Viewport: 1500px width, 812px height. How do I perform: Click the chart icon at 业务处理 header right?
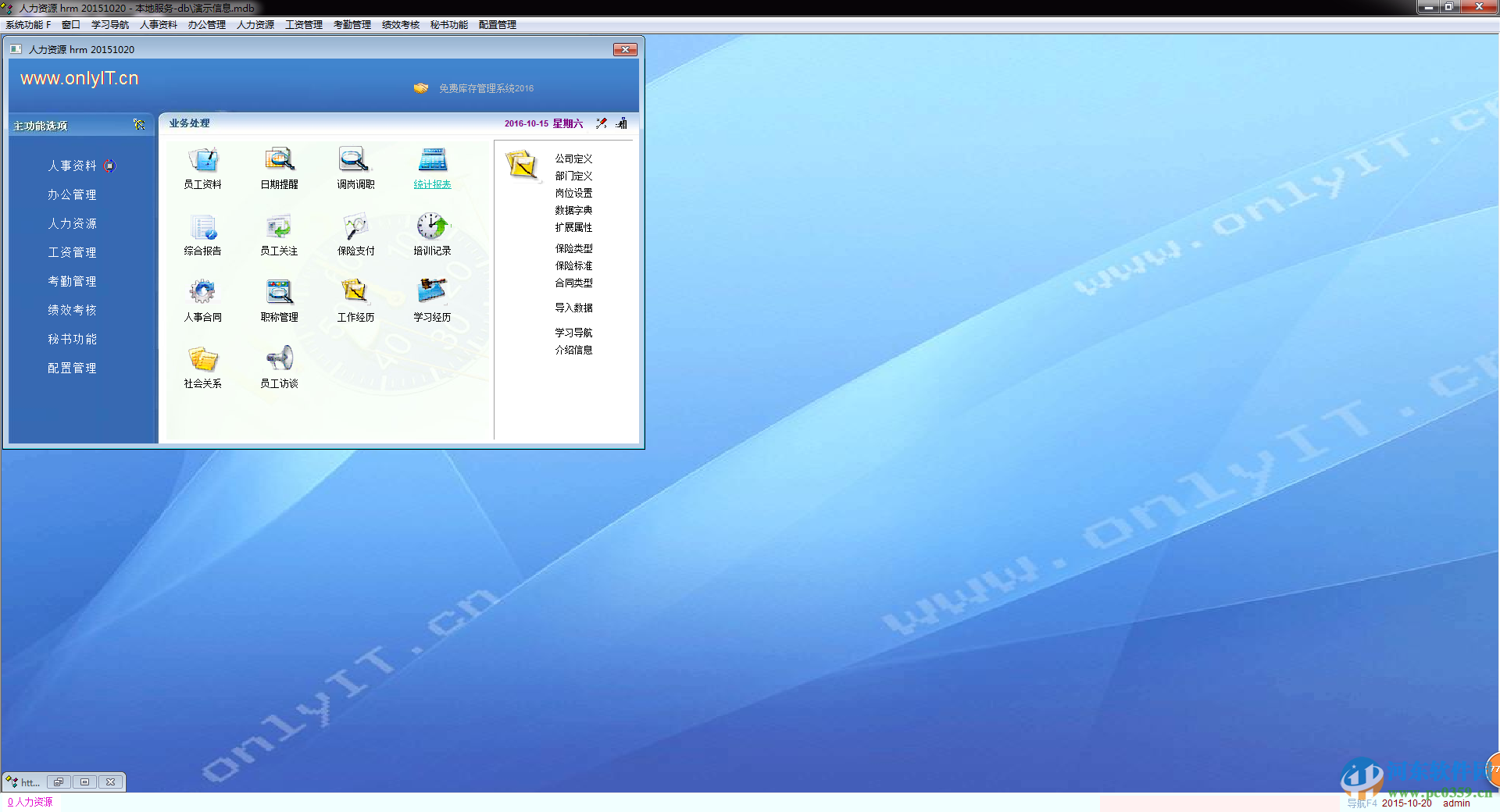(622, 123)
